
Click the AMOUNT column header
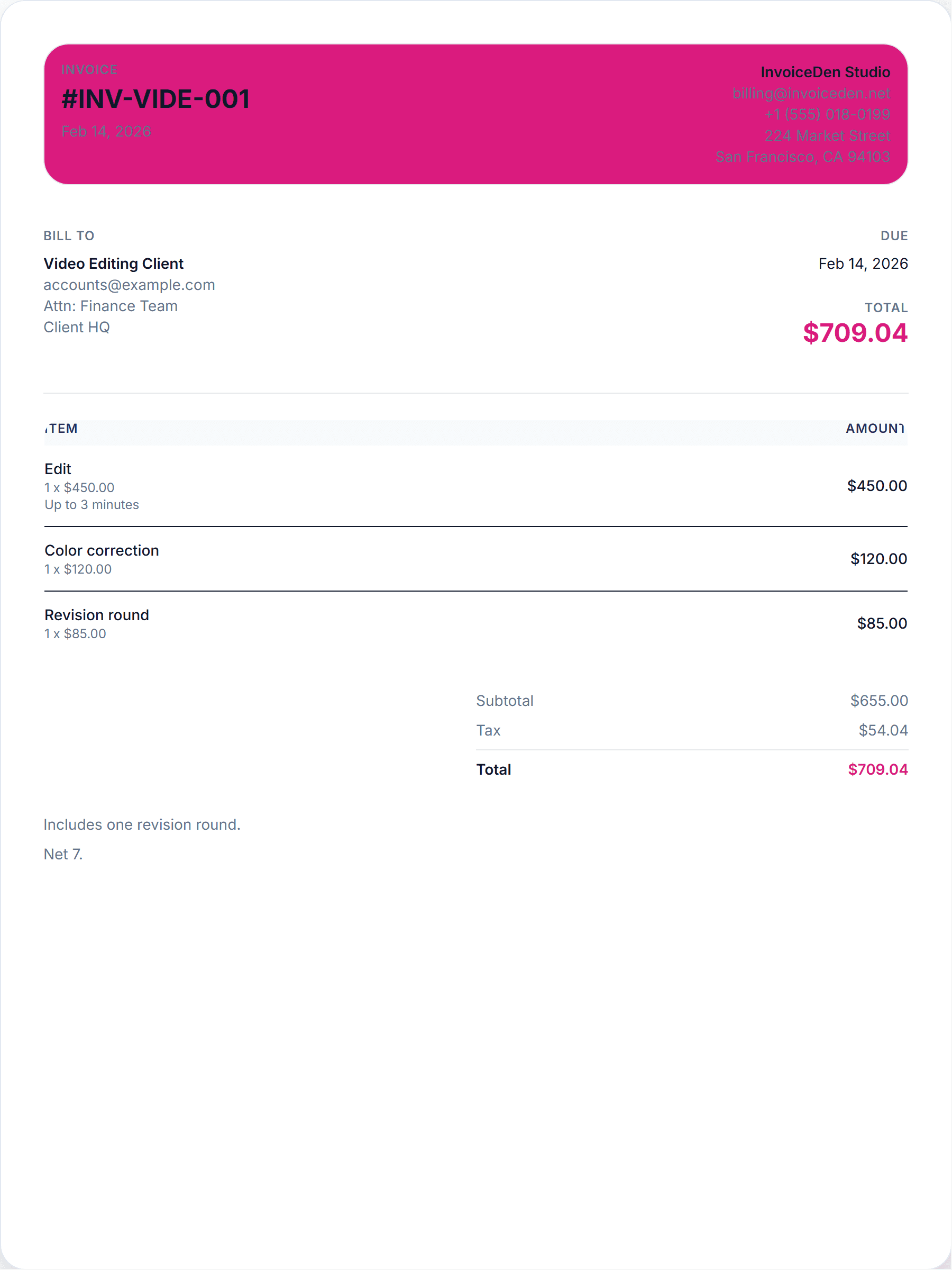(x=875, y=428)
